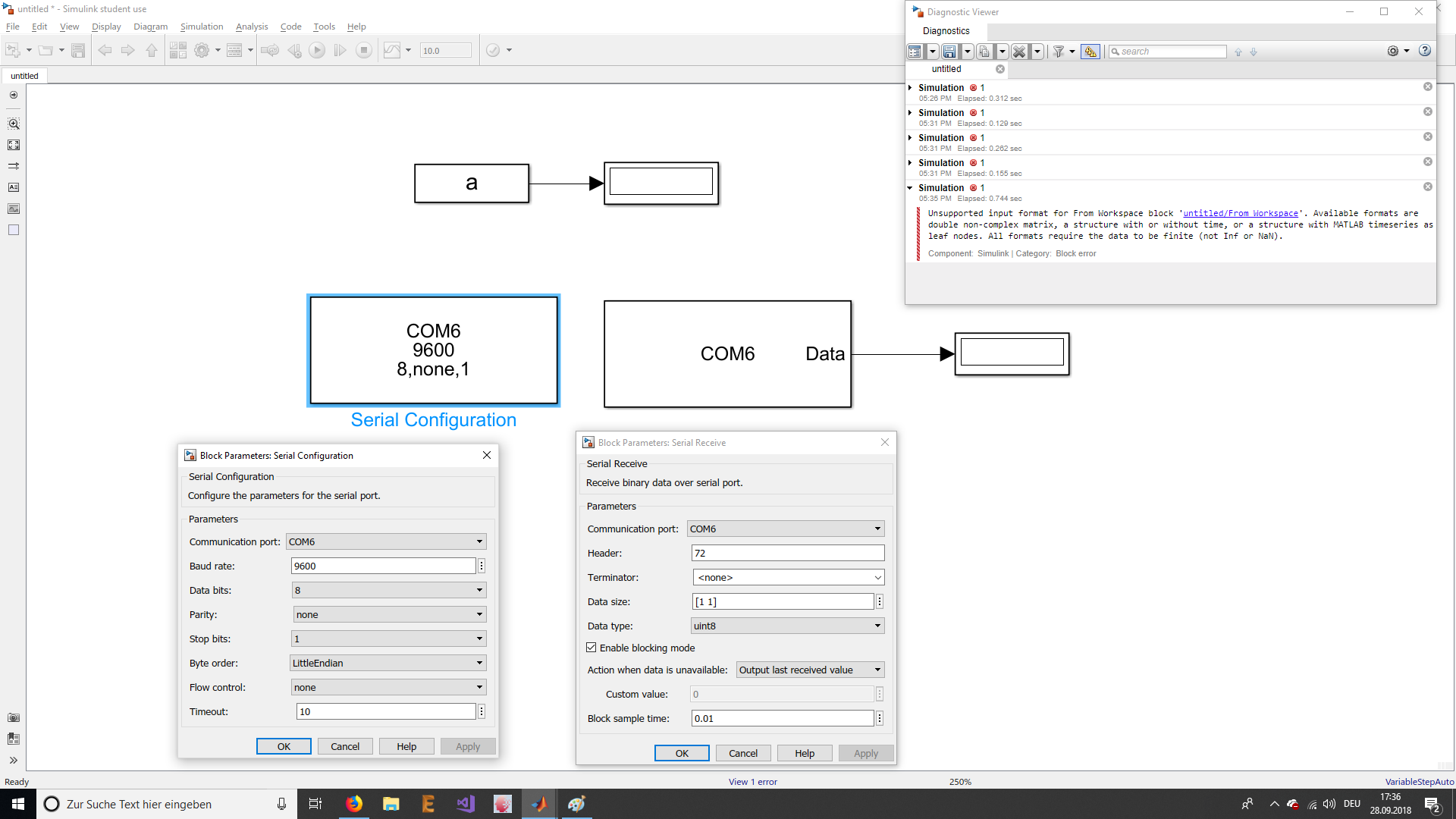
Task: Click the View 1 error status link
Action: [x=752, y=782]
